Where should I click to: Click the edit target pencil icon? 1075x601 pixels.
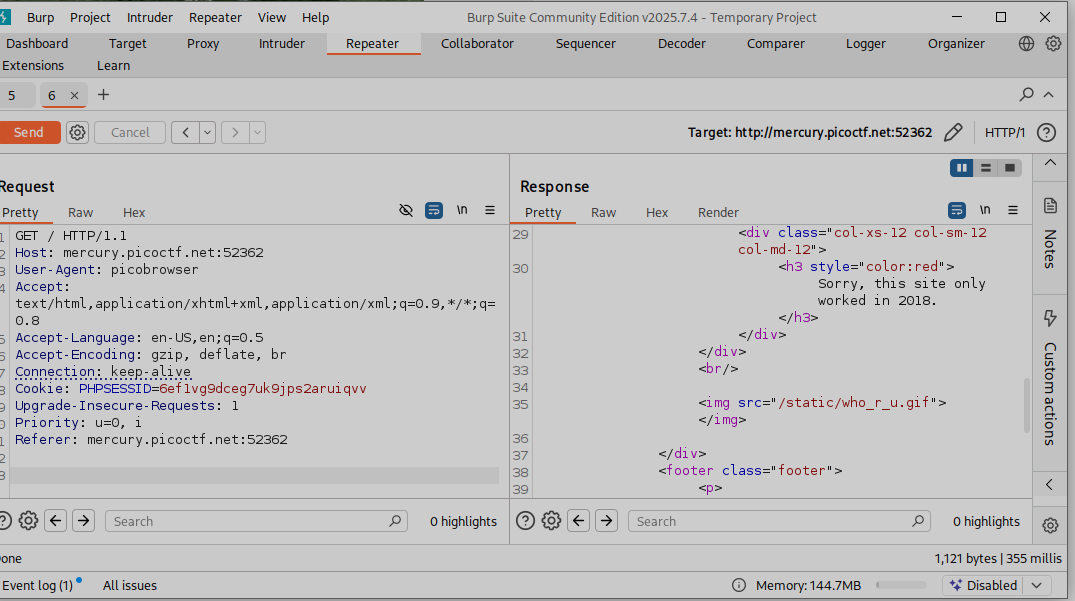click(953, 132)
